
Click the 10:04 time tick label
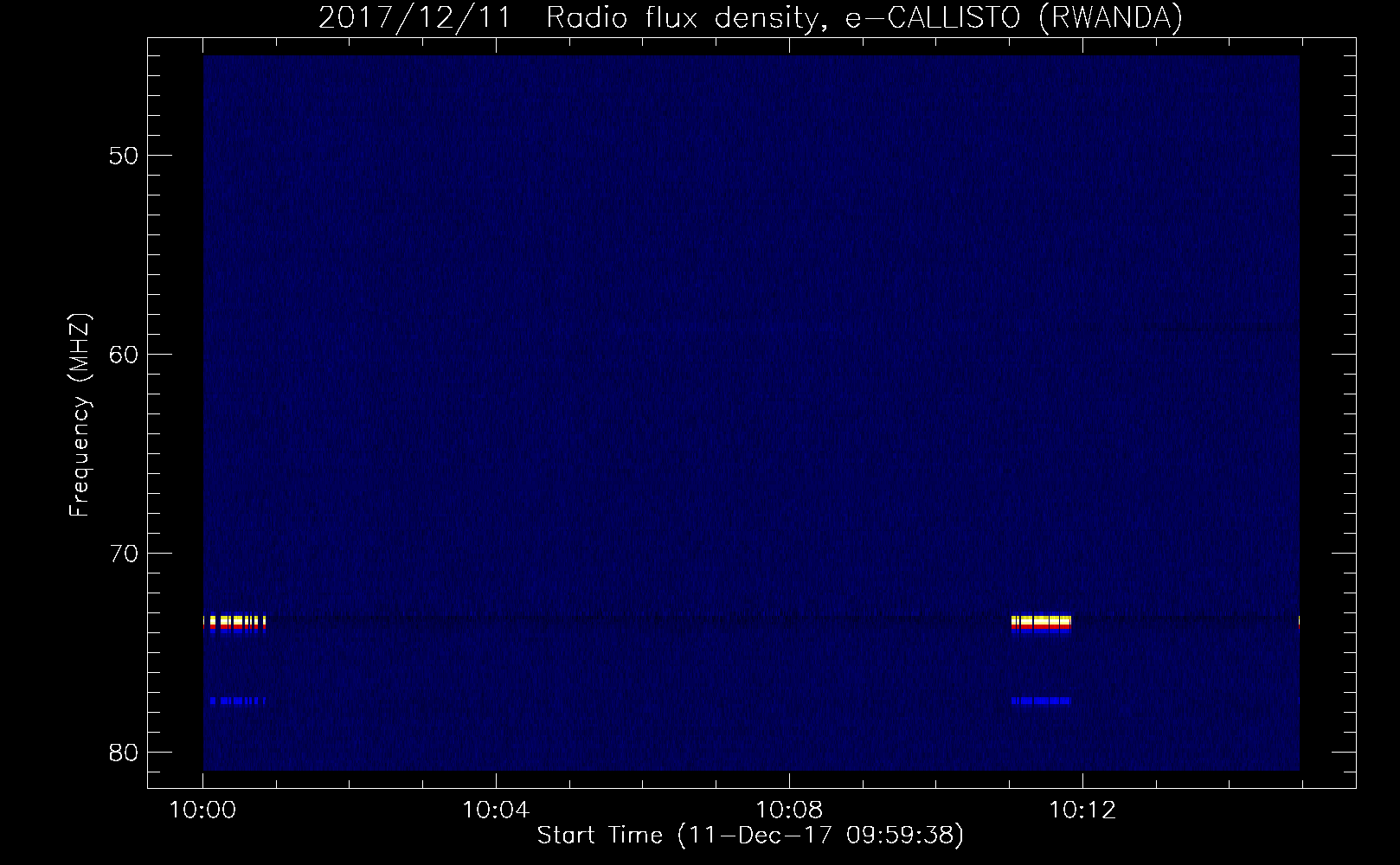(496, 811)
